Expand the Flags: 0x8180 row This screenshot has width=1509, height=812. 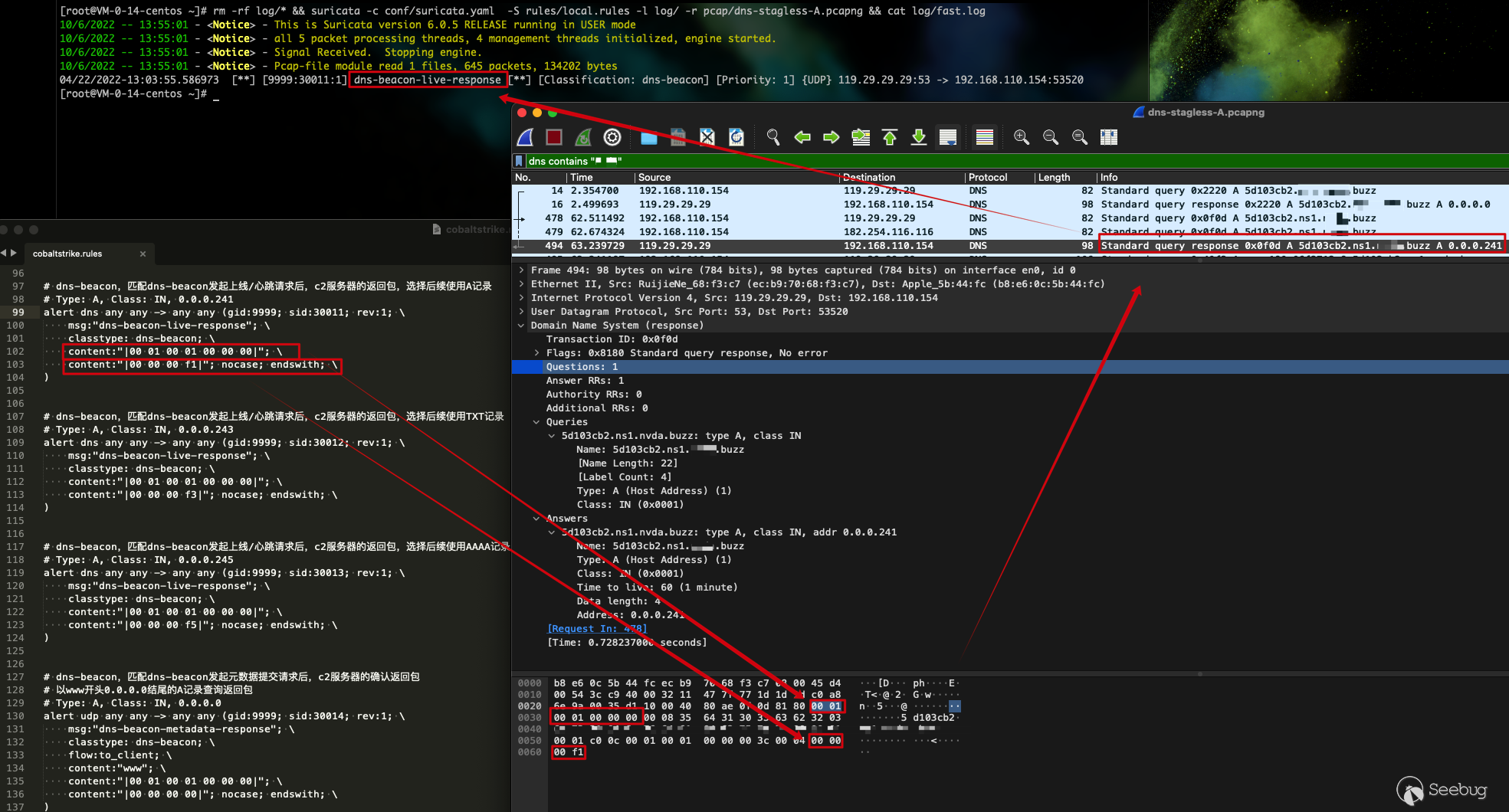click(536, 353)
